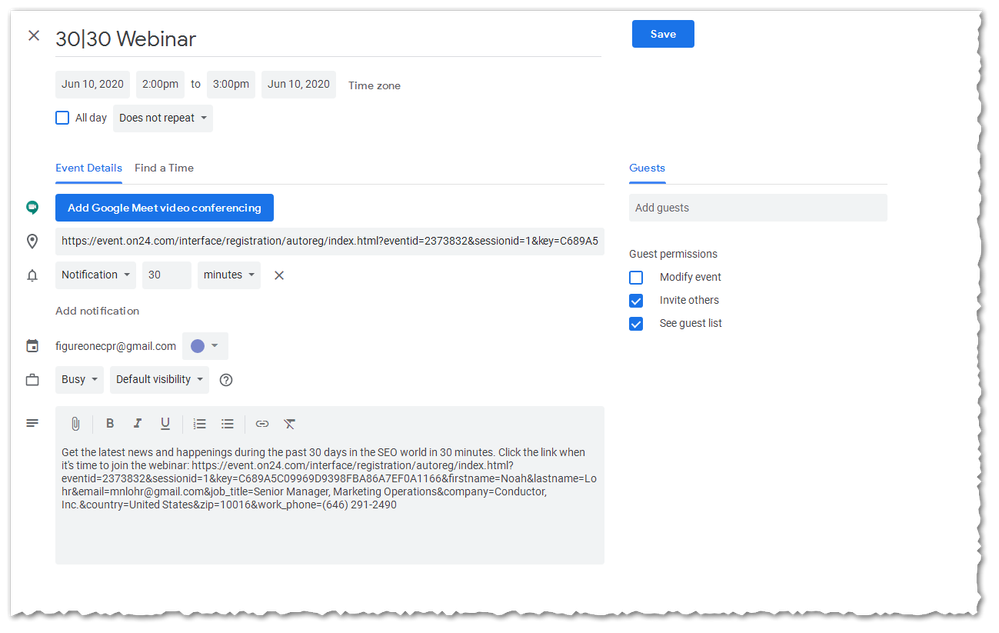Open the Does not repeat dropdown
Viewport: 999px width, 633px height.
point(163,118)
